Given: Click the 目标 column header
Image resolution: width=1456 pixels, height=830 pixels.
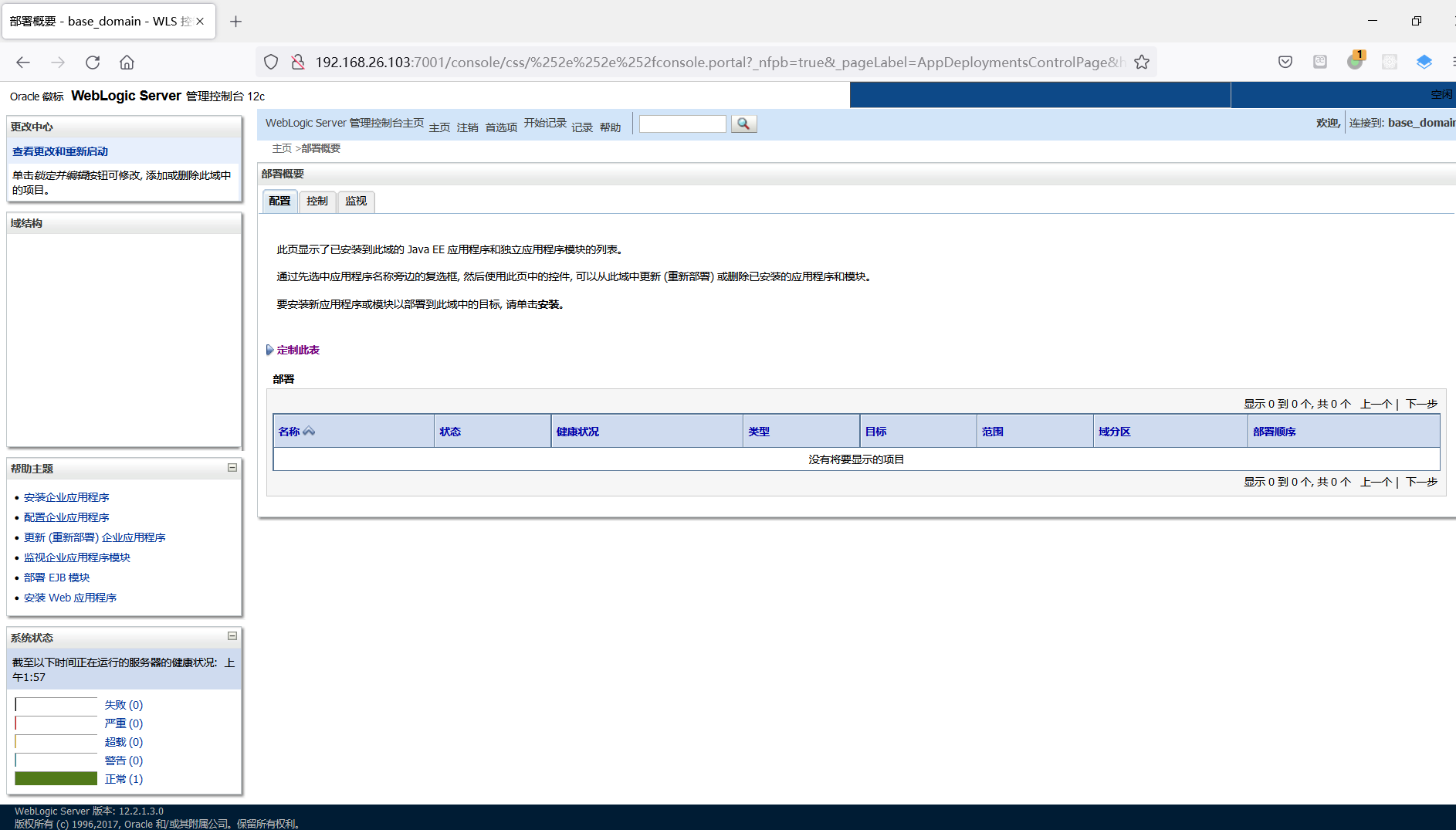Looking at the screenshot, I should coord(875,432).
